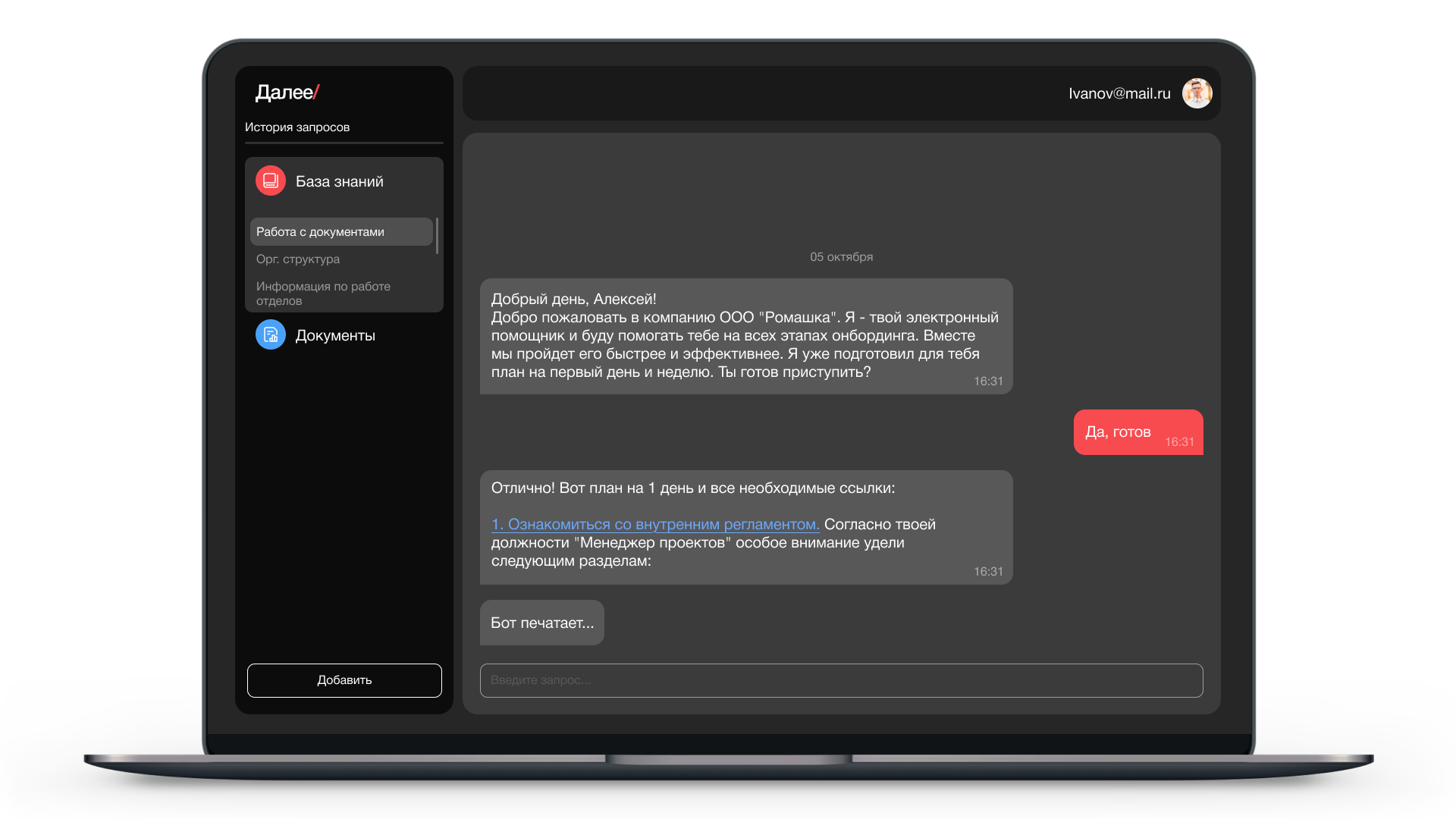Click the Далее/ logo

287,93
